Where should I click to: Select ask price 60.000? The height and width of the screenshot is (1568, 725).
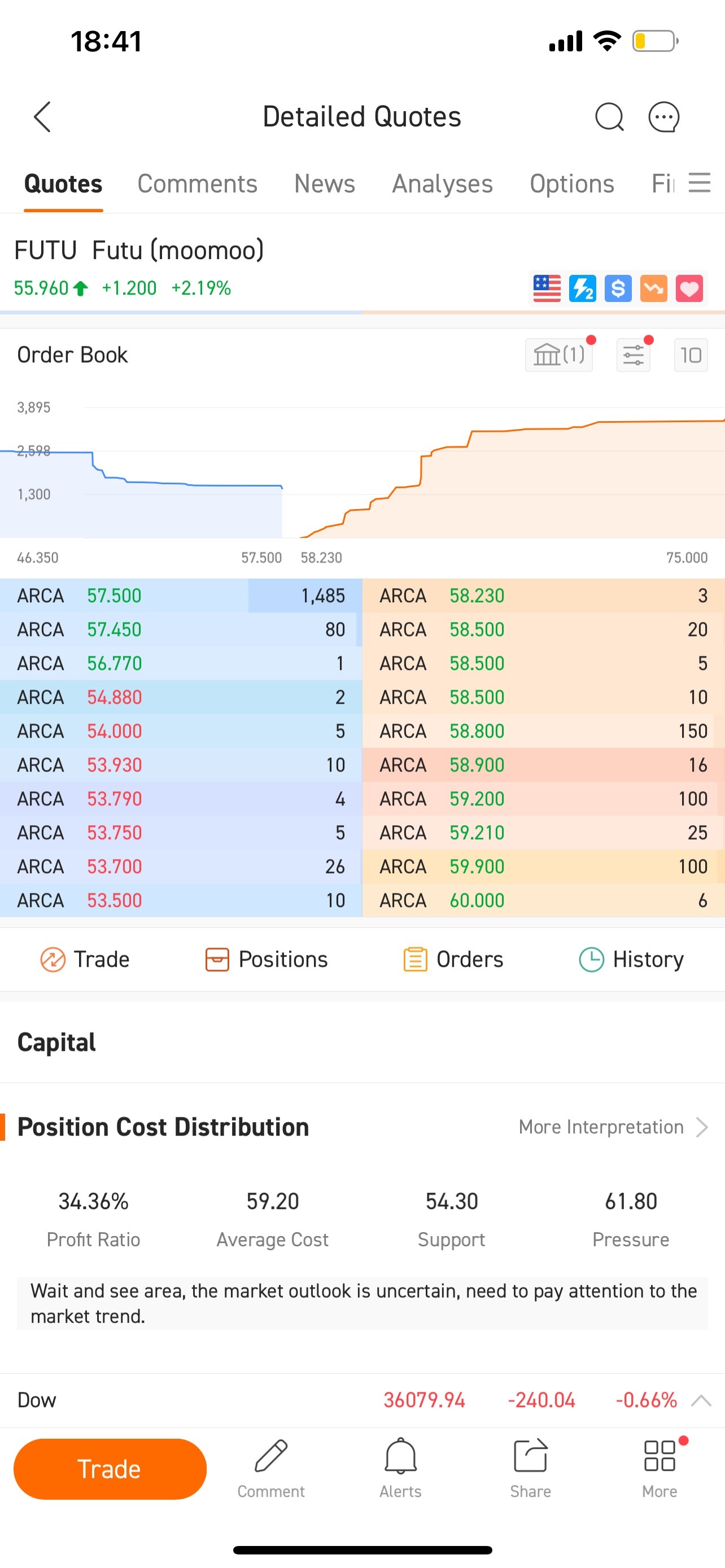tap(477, 900)
